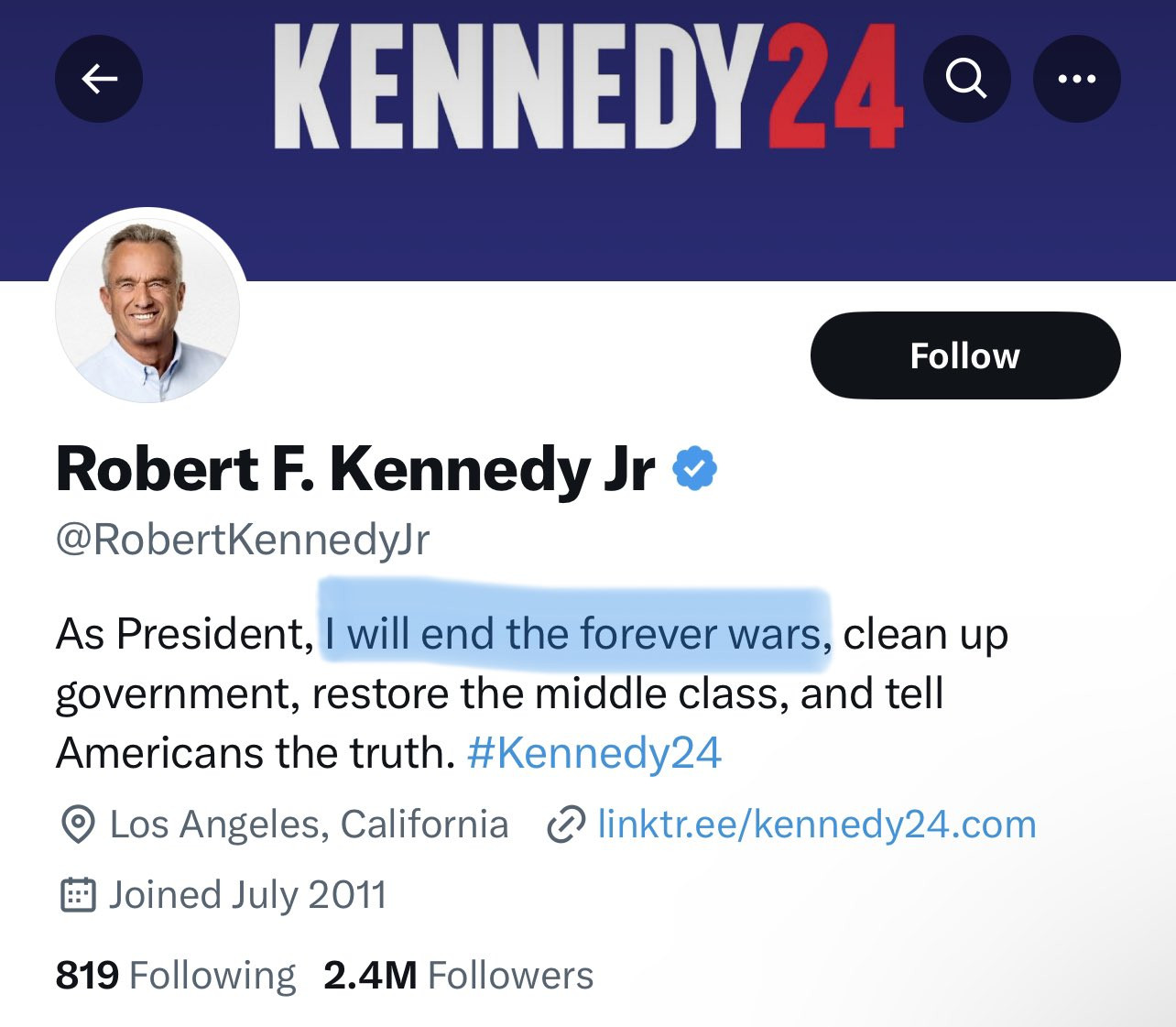Open search with the magnifier icon
Screen dimensions: 1176x1027
pos(966,79)
